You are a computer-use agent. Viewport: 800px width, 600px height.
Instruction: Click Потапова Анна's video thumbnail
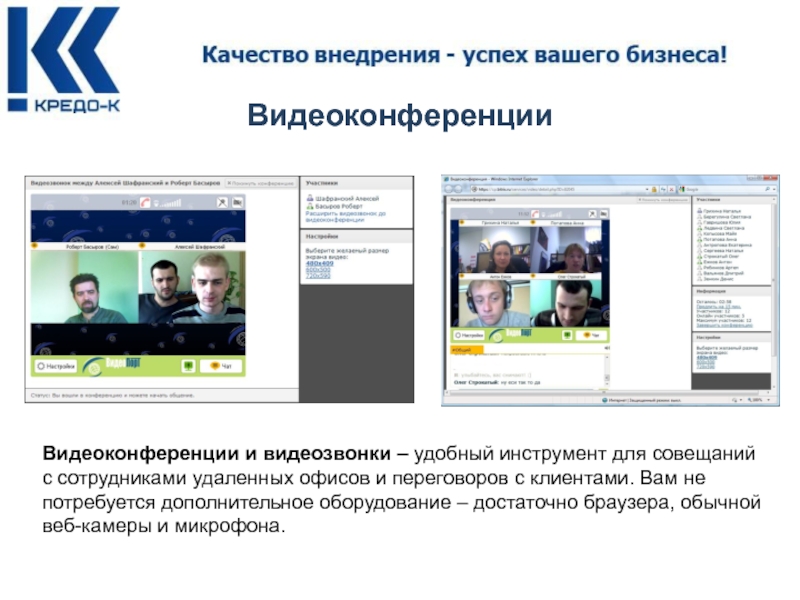pos(565,249)
